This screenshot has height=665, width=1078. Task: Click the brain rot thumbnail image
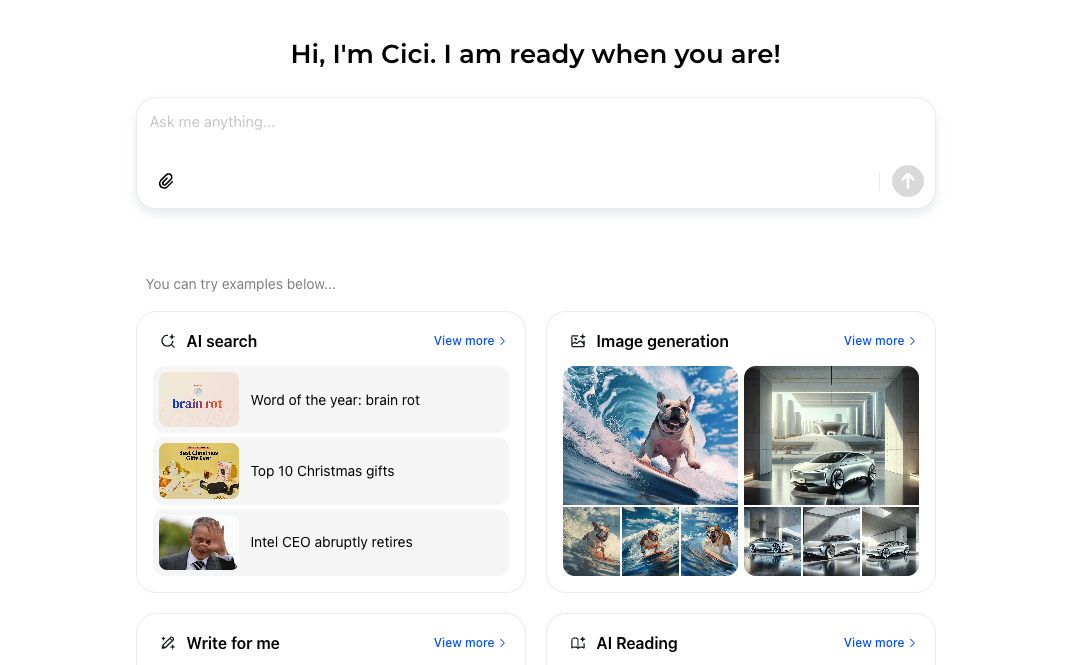point(199,400)
